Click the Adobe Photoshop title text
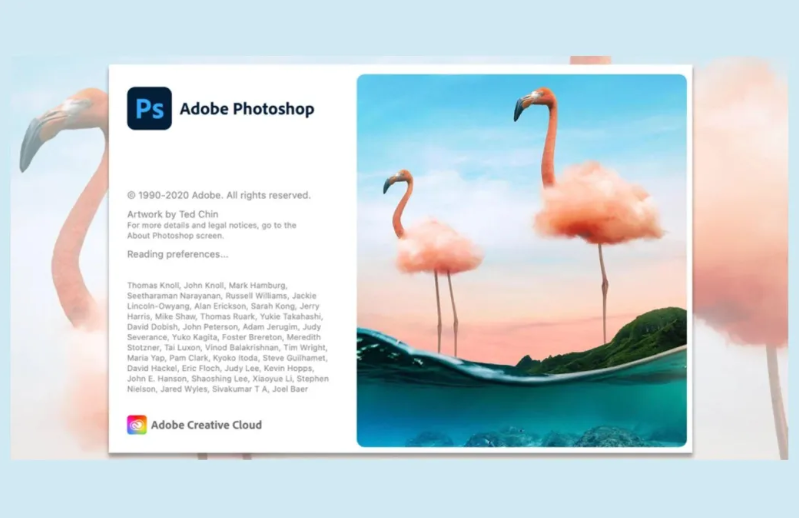The width and height of the screenshot is (799, 518). coord(247,109)
